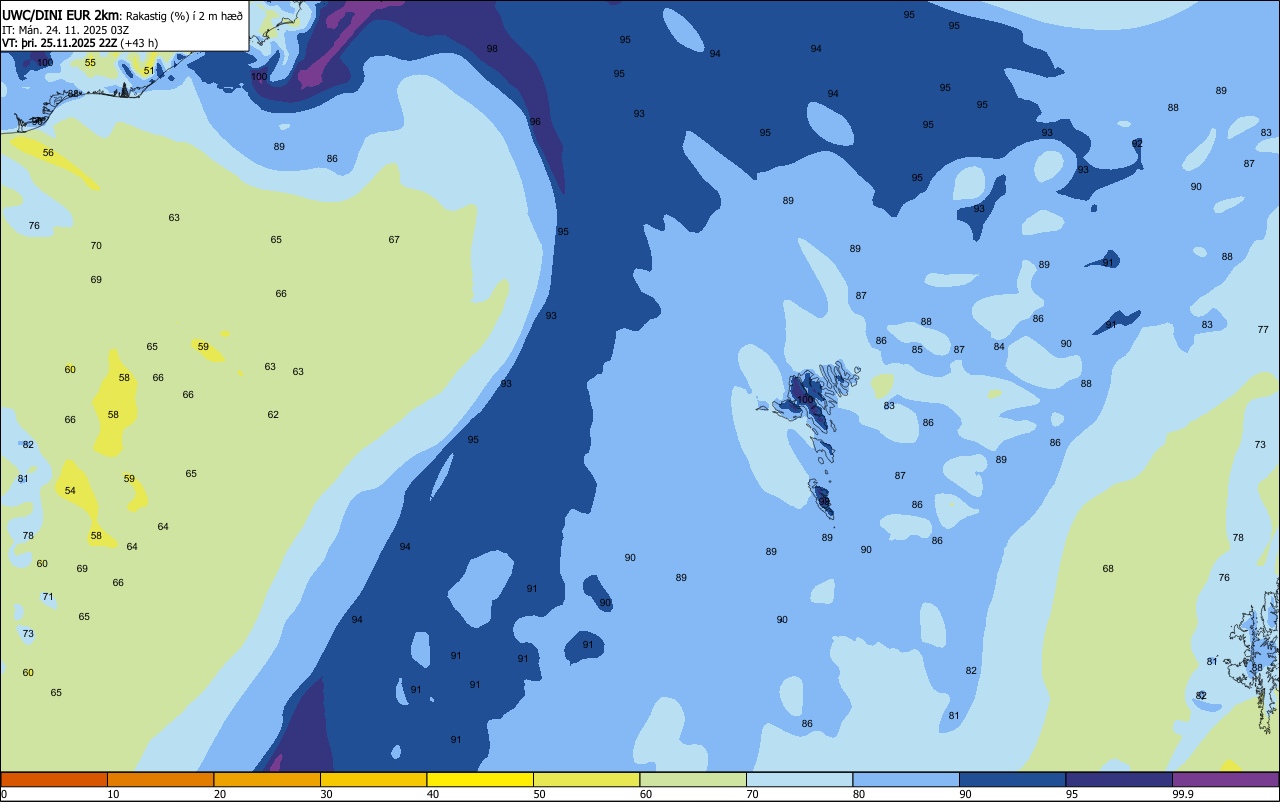Pick the pale yellow 50–60 legend swatch
1280x802 pixels.
point(587,779)
